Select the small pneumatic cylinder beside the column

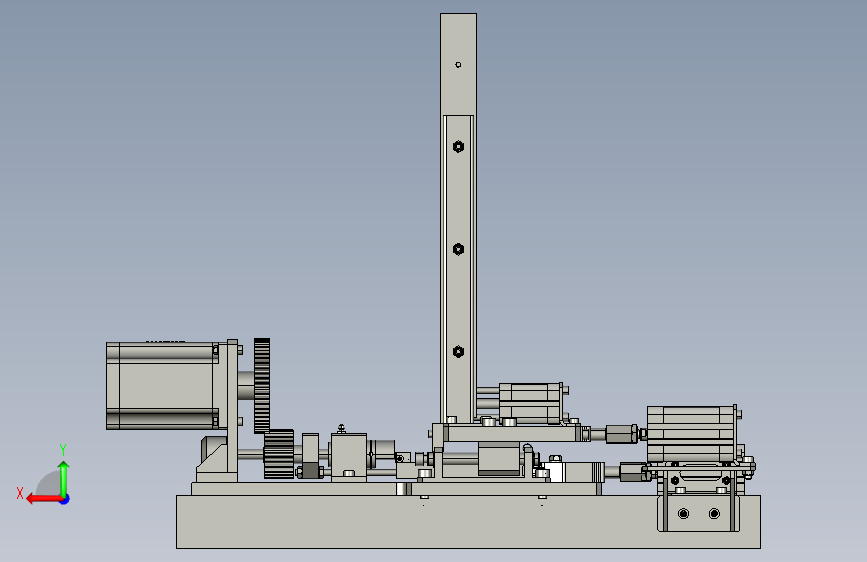coord(530,403)
